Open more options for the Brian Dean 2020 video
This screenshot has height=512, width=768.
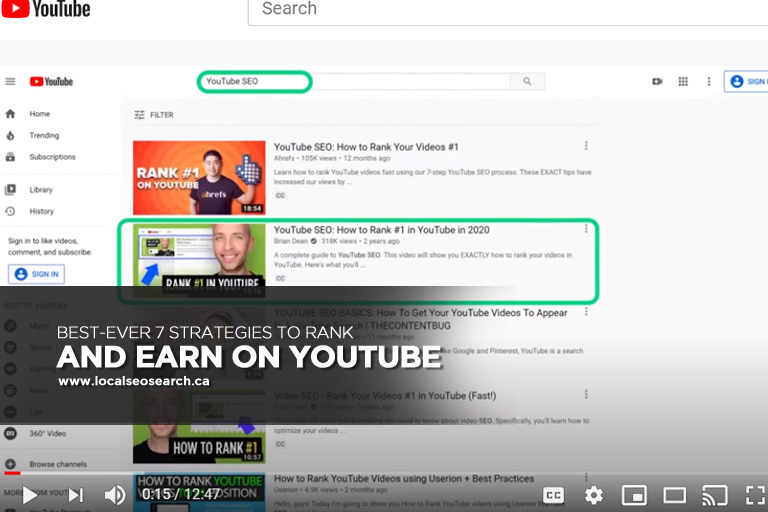coord(586,228)
